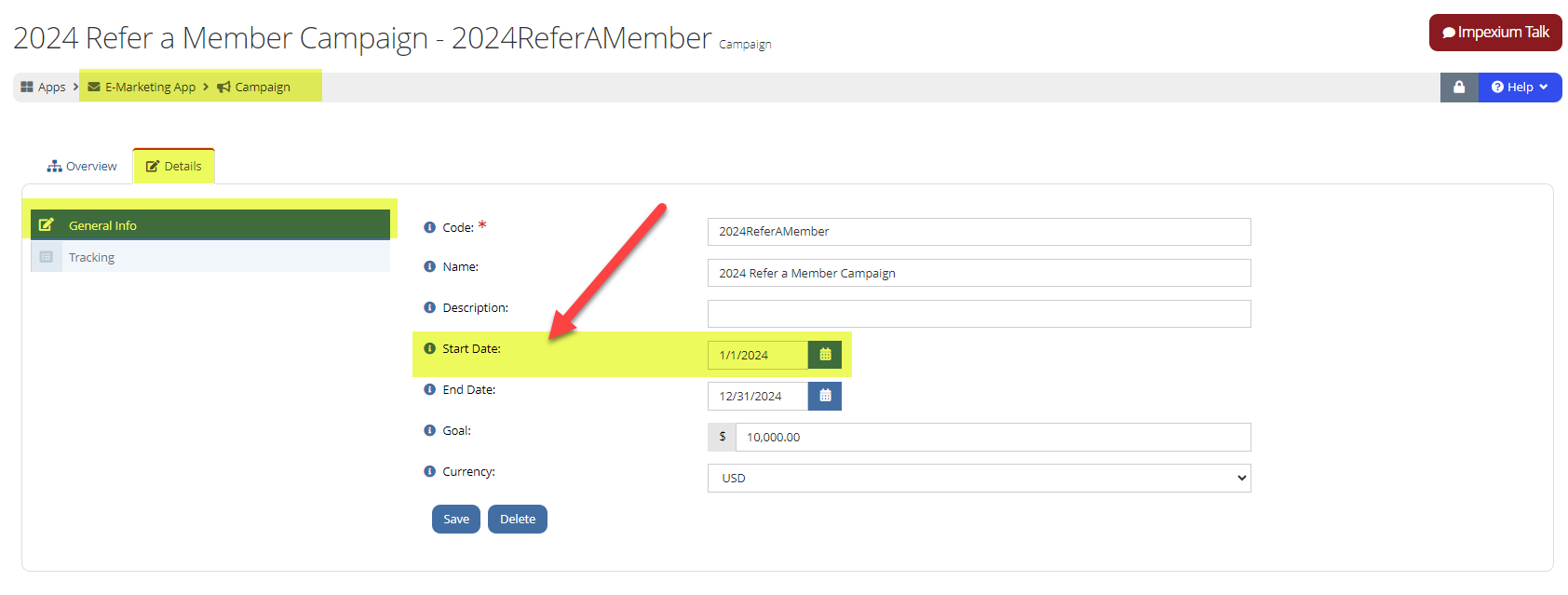The height and width of the screenshot is (595, 1568).
Task: Click the info icon beside Goal
Action: 429,430
